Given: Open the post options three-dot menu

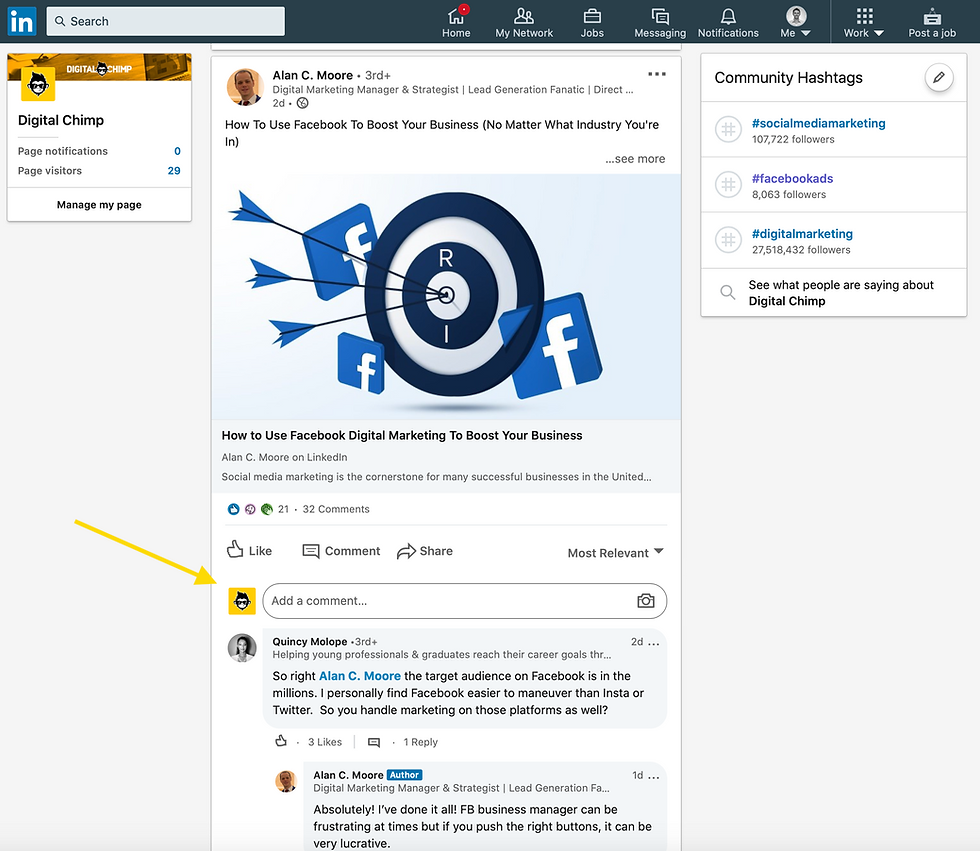Looking at the screenshot, I should coord(657,74).
